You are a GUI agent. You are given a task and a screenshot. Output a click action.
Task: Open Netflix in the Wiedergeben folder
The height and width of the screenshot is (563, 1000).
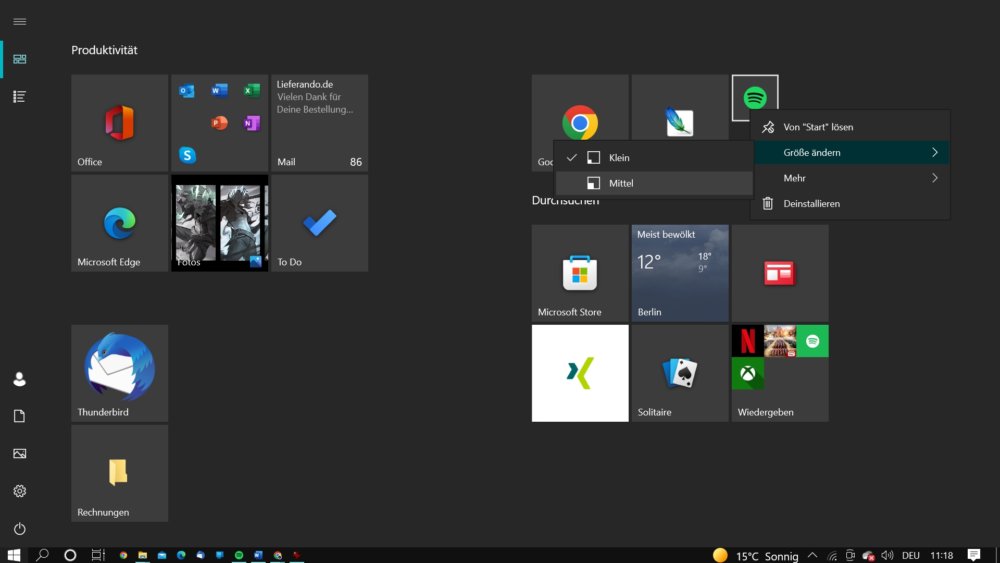[x=747, y=341]
